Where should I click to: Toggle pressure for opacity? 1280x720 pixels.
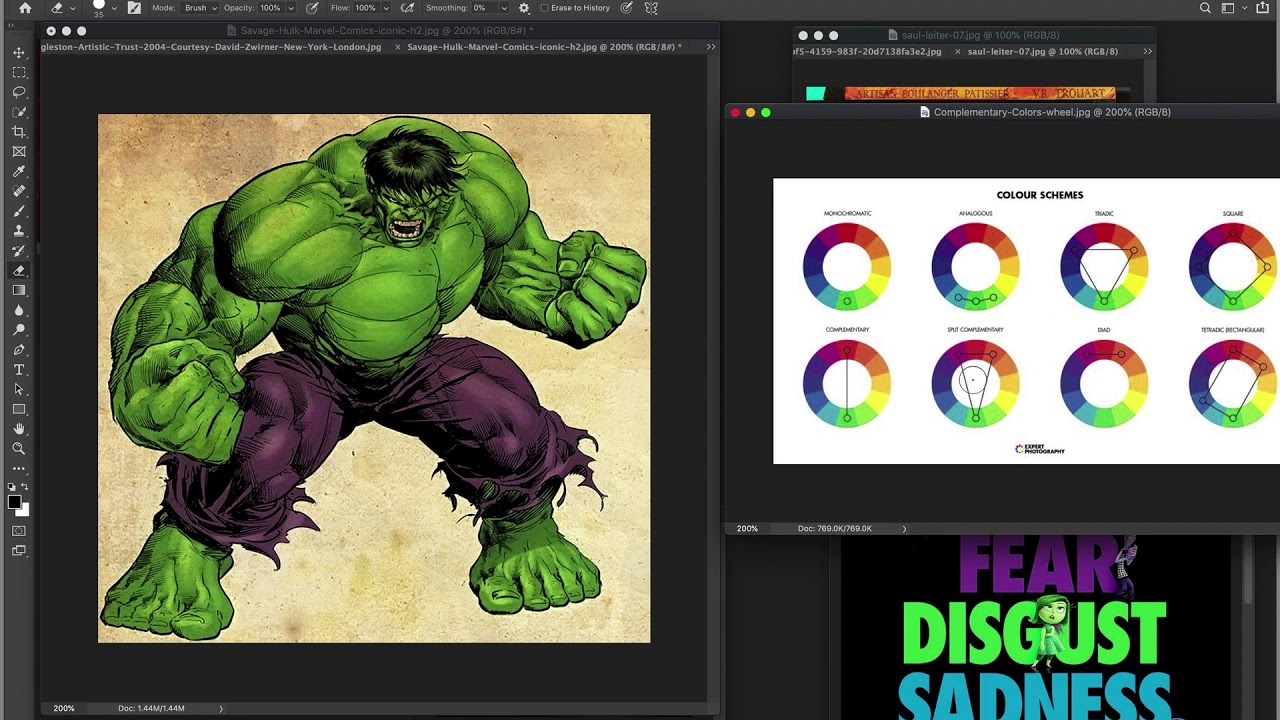coord(312,8)
